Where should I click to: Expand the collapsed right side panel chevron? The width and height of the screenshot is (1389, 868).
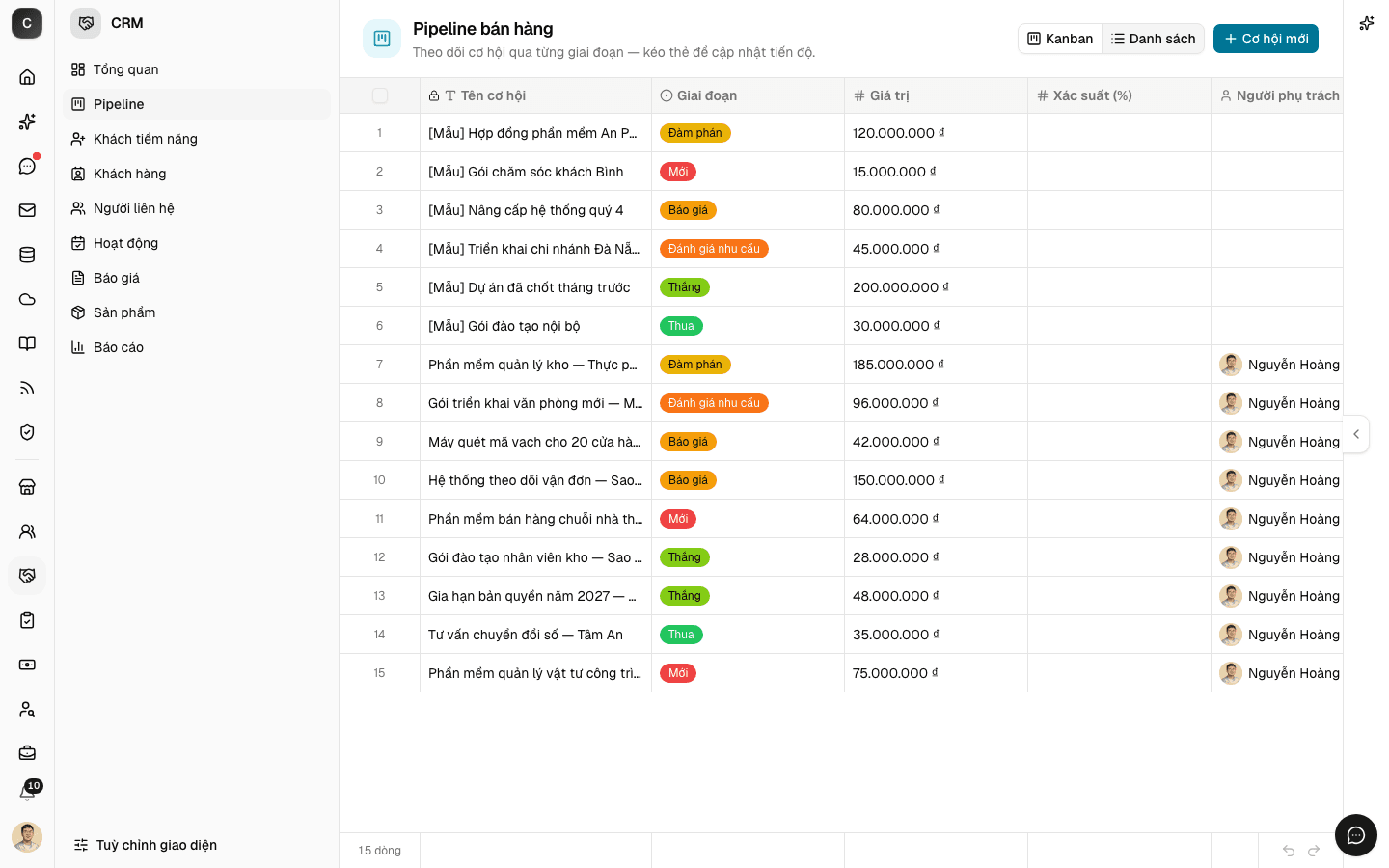(x=1356, y=434)
